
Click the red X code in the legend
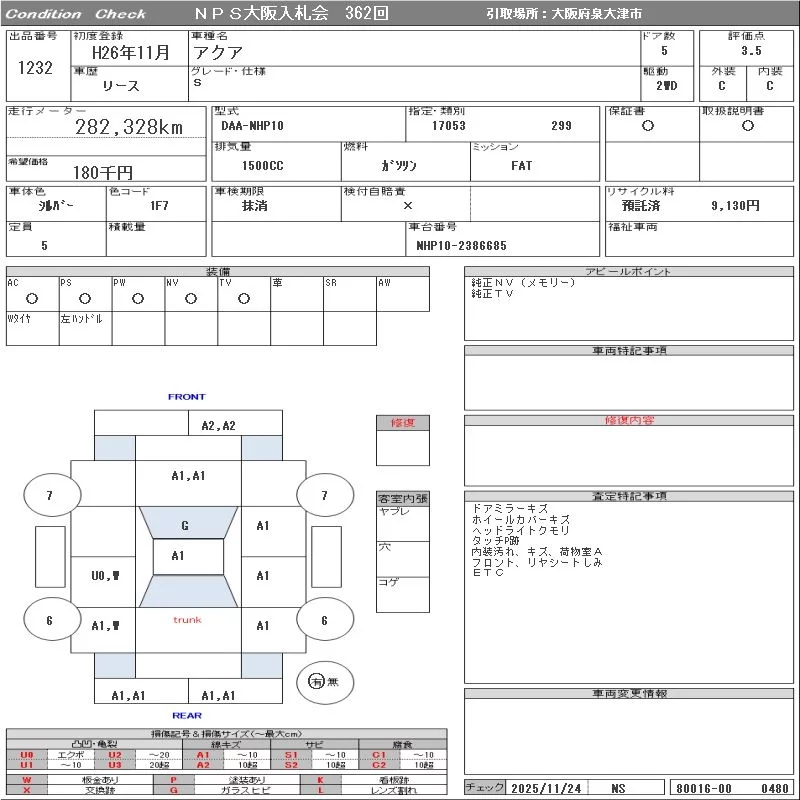[x=27, y=790]
